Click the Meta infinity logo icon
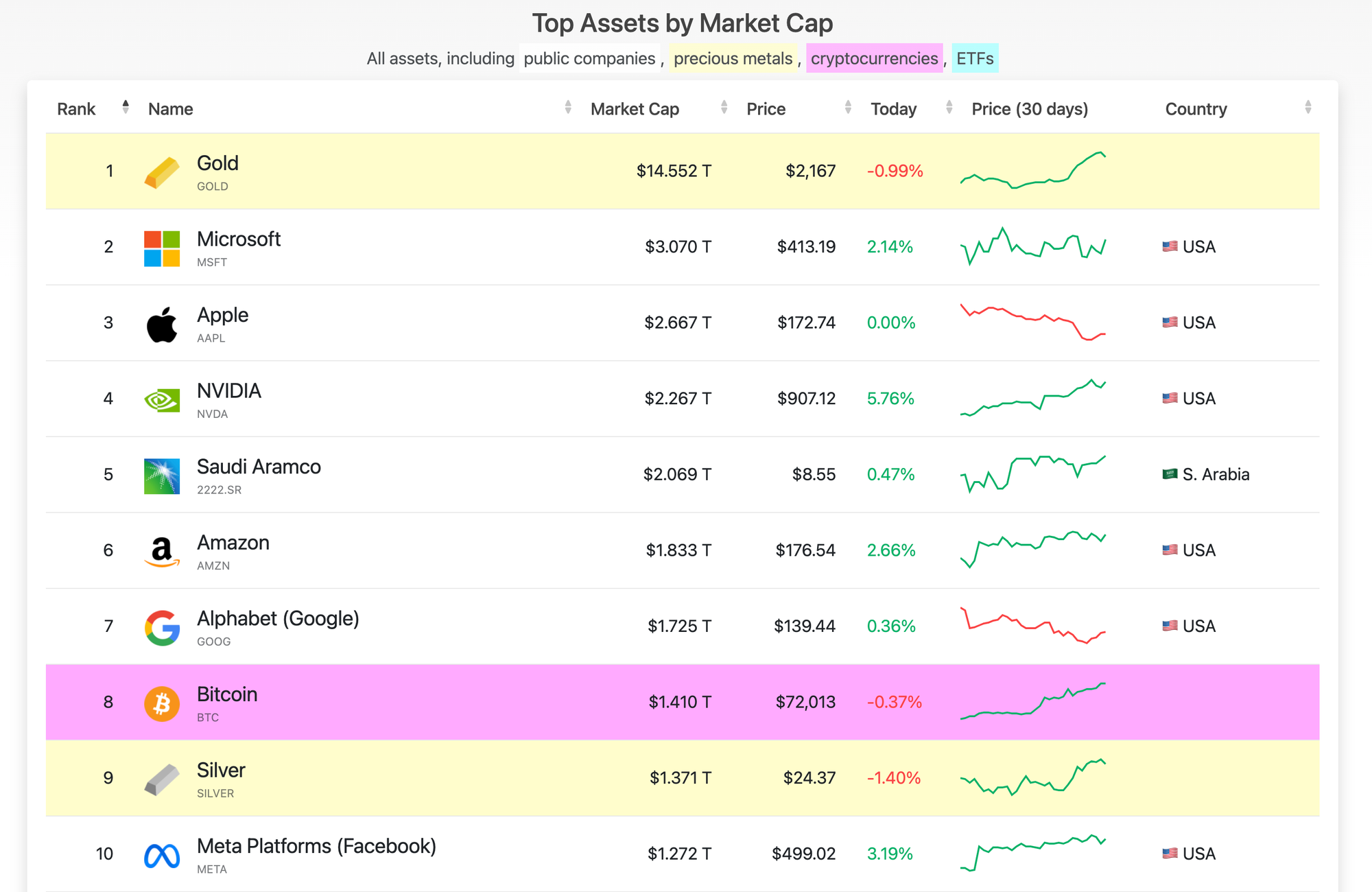 (161, 854)
